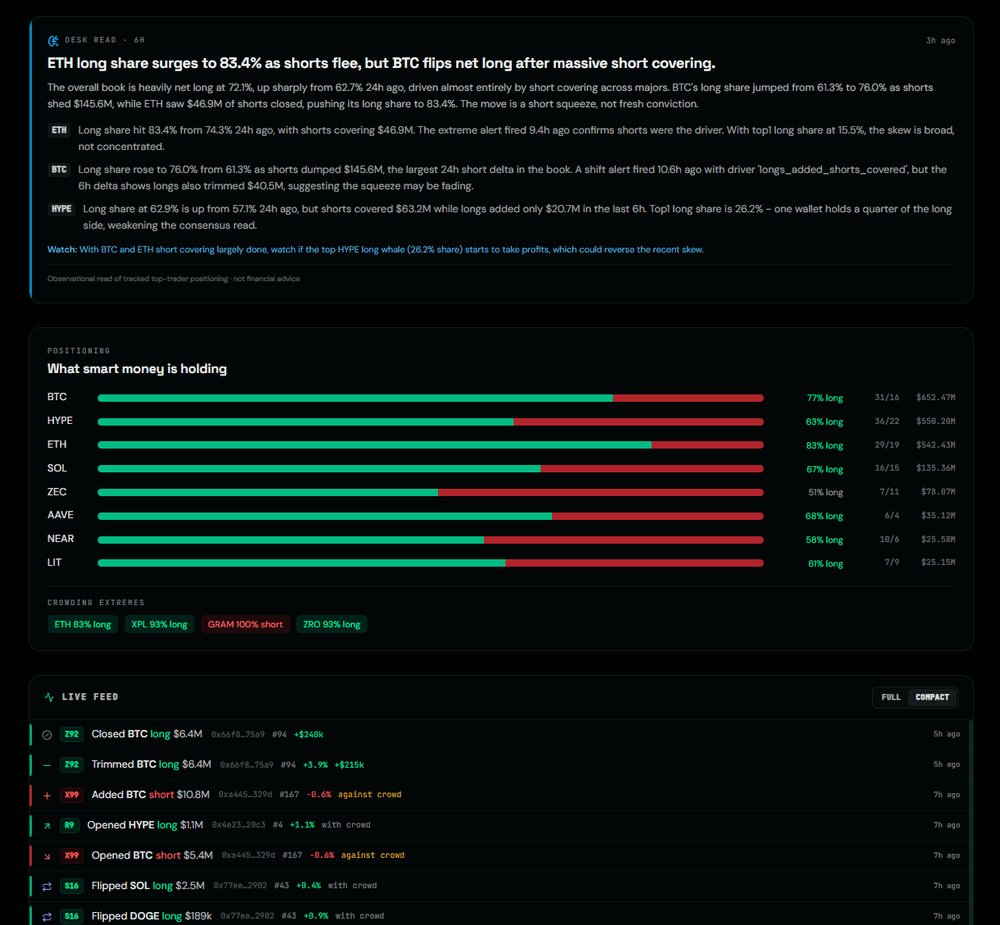Click the Desk Read icon in the summary card
Image resolution: width=1000 pixels, height=925 pixels.
[53, 41]
